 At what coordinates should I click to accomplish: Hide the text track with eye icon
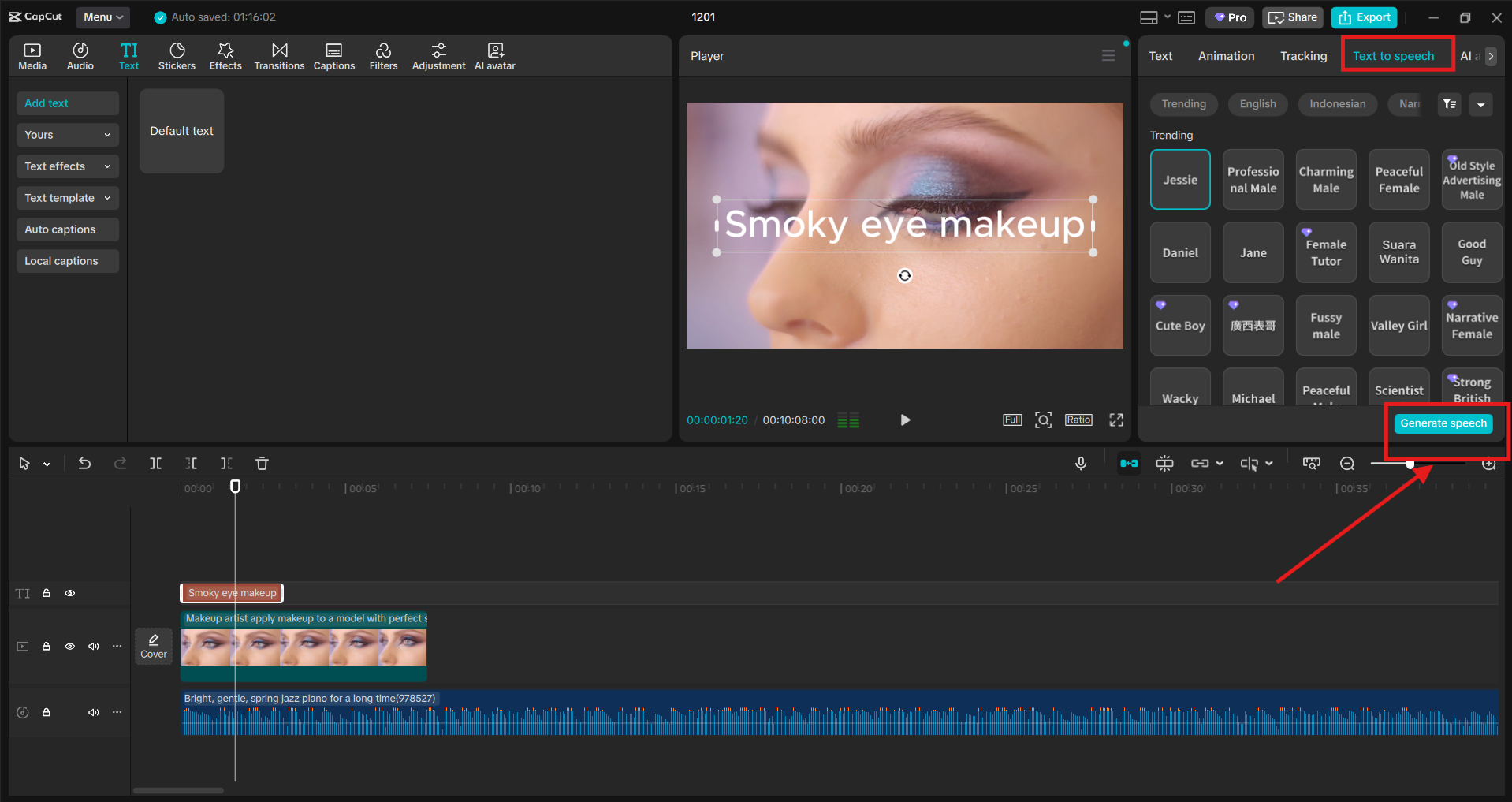(x=70, y=593)
